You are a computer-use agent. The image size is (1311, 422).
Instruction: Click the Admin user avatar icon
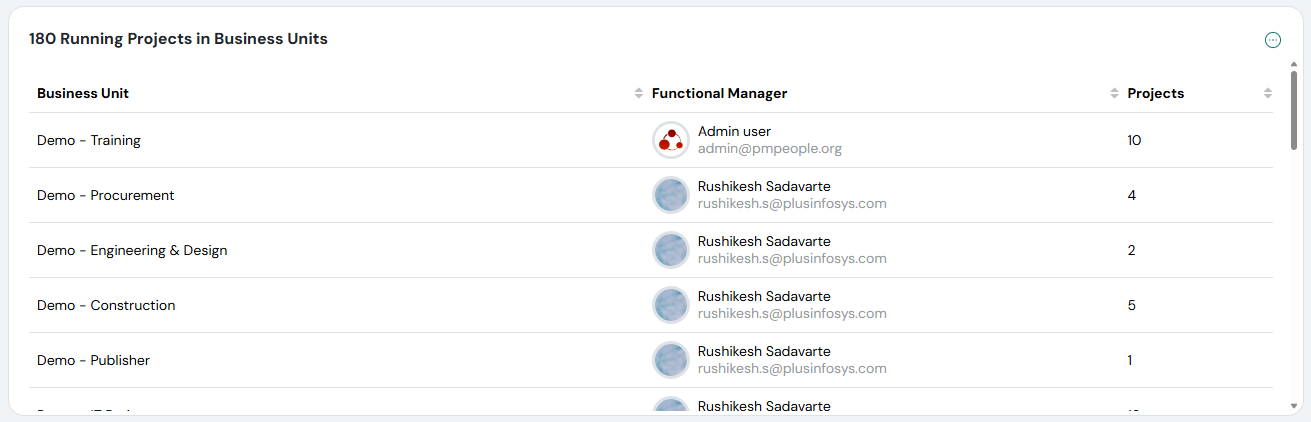tap(670, 140)
